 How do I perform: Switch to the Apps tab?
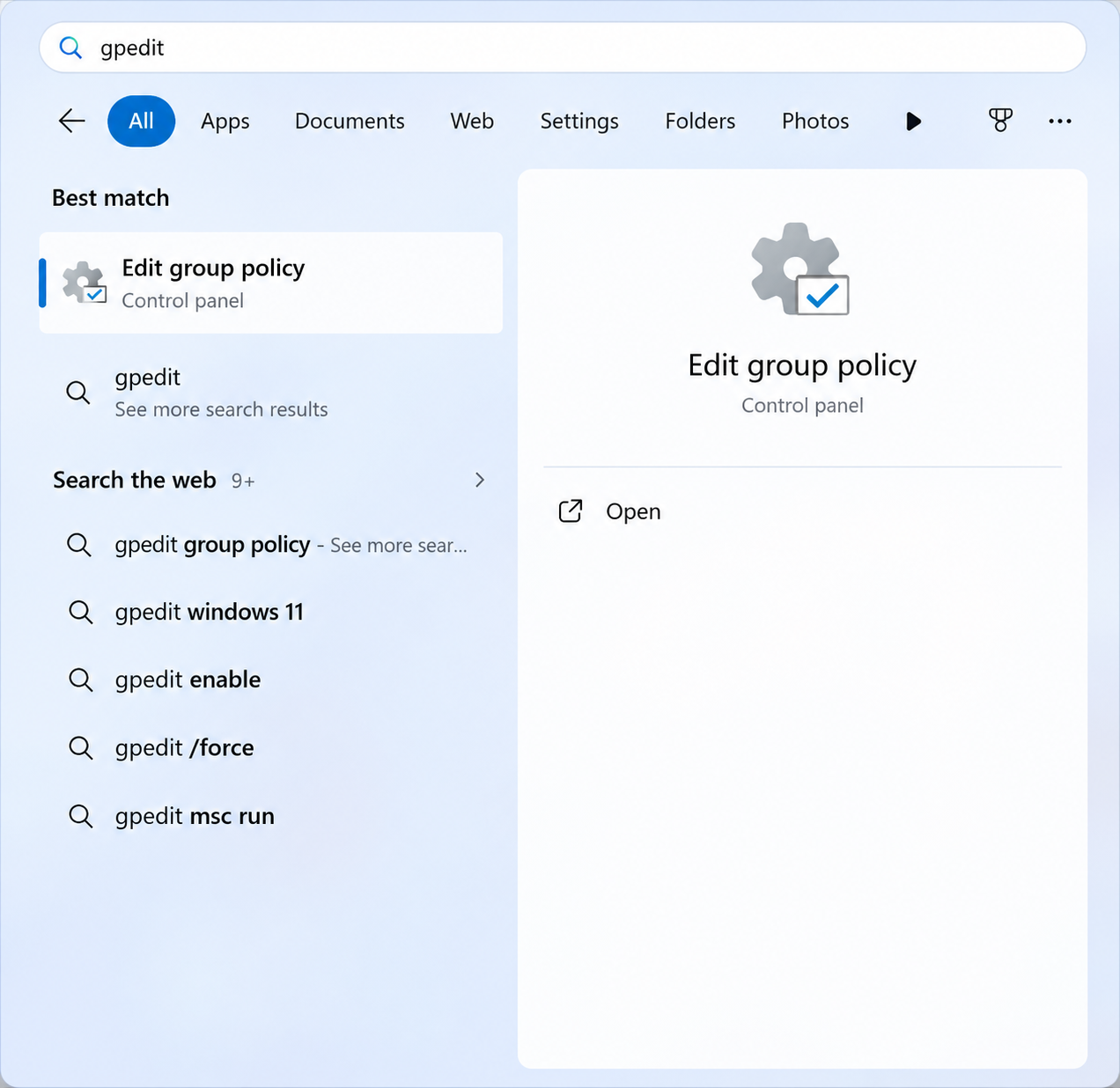225,121
